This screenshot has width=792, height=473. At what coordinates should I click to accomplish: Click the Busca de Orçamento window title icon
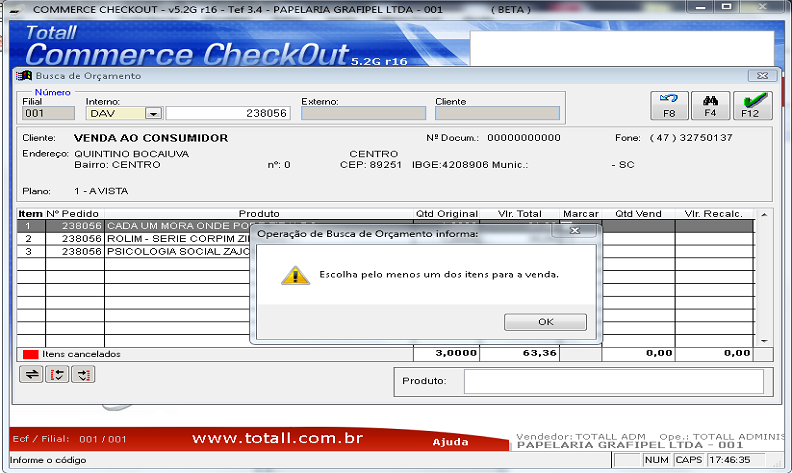click(25, 75)
